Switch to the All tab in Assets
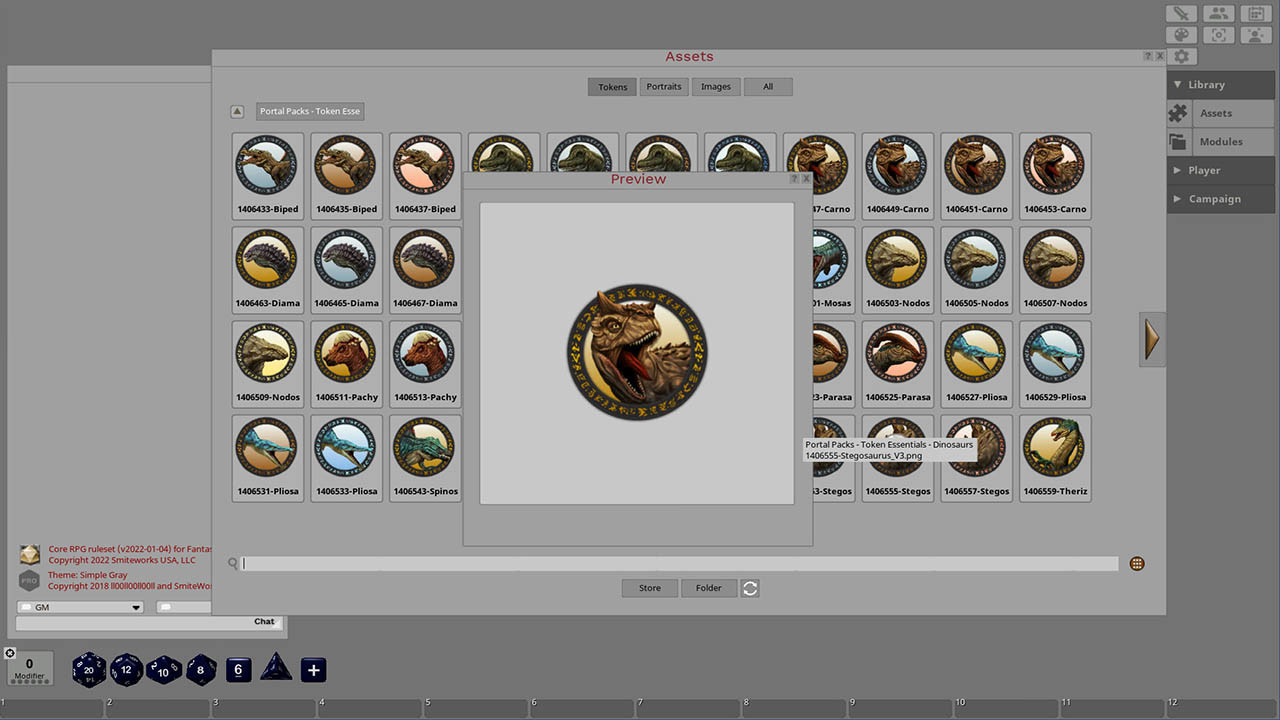This screenshot has width=1280, height=720. point(768,87)
